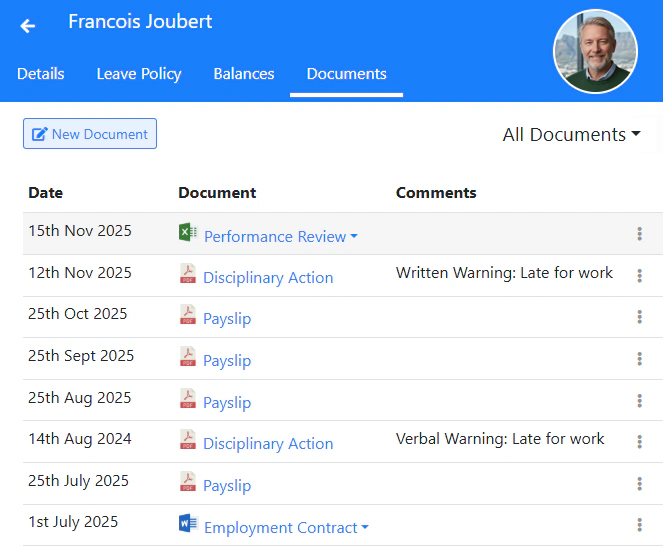The image size is (663, 552).
Task: Open more options for 1st July 2025 row
Action: [x=639, y=525]
